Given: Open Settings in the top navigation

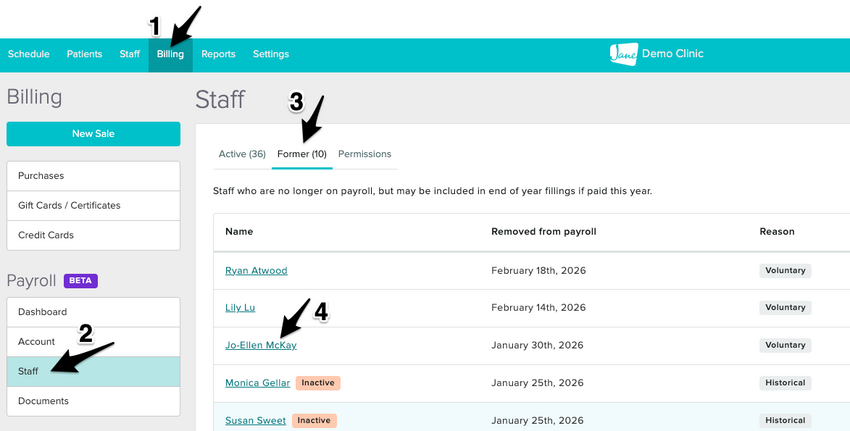Looking at the screenshot, I should (x=271, y=54).
